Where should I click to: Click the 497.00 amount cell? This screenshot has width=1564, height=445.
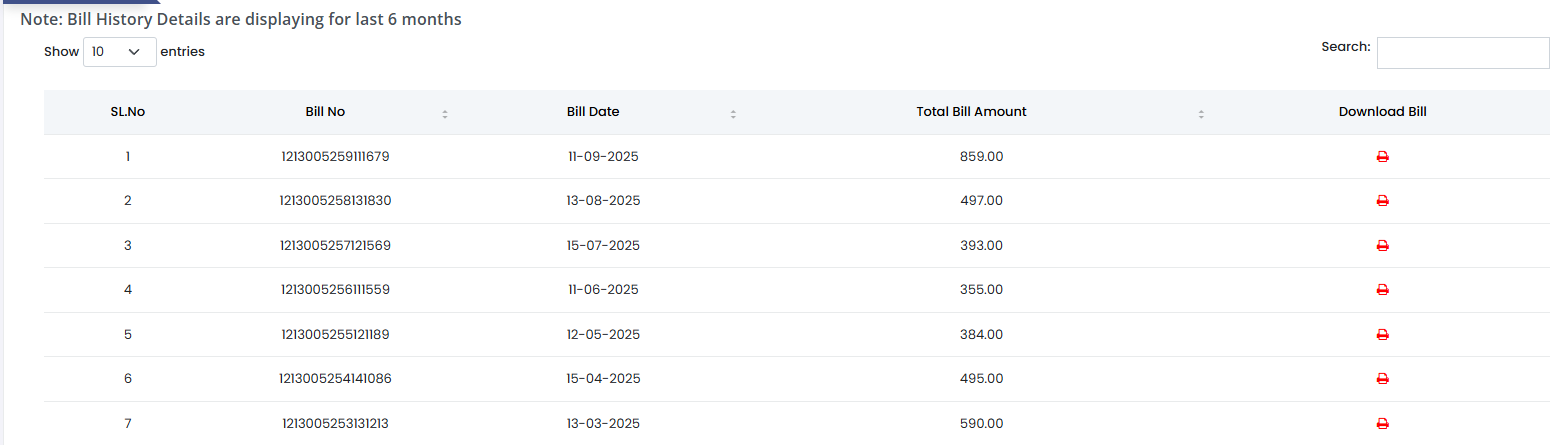coord(981,201)
